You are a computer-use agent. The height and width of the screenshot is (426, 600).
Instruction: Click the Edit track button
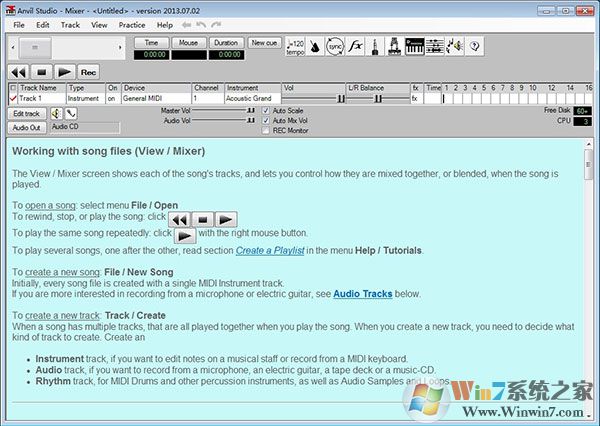27,114
